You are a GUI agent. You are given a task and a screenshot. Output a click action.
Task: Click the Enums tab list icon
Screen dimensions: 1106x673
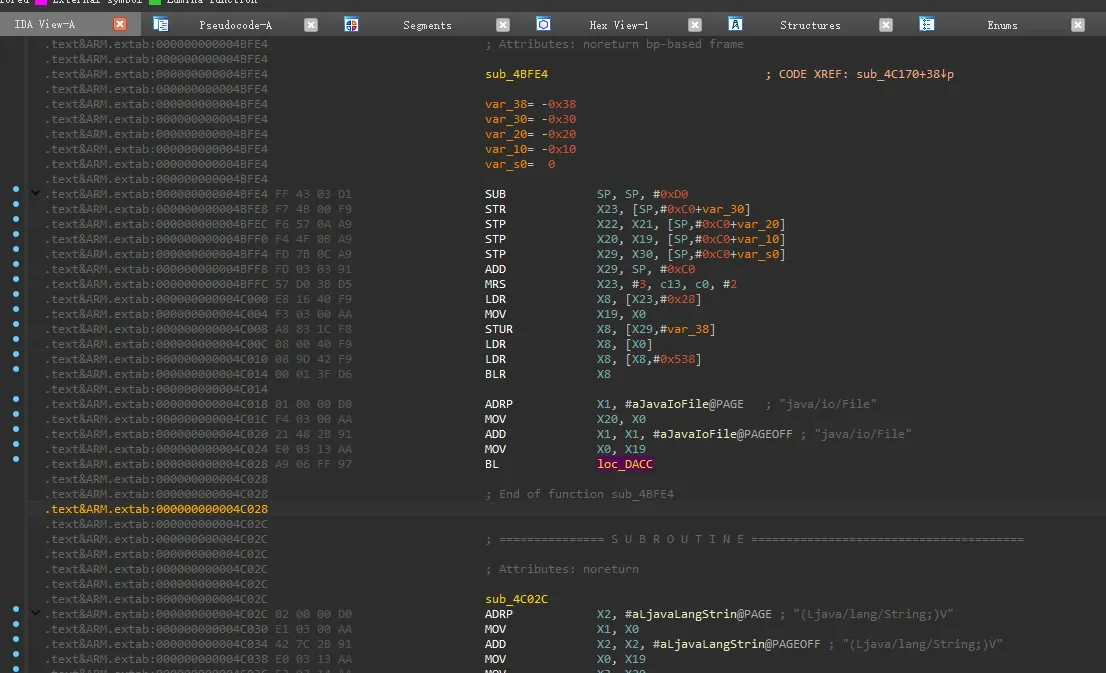click(927, 25)
